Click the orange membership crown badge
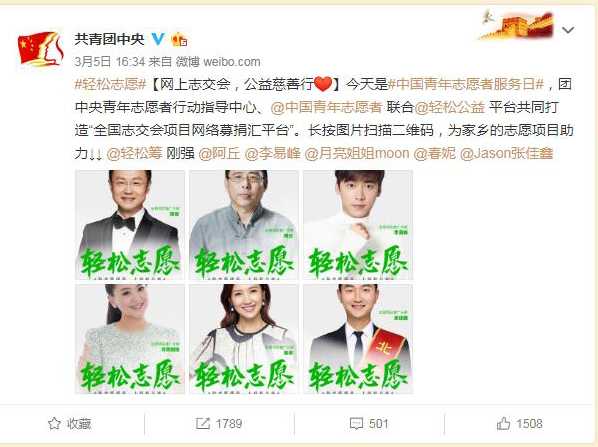Viewport: 598px width, 447px height. [179, 39]
